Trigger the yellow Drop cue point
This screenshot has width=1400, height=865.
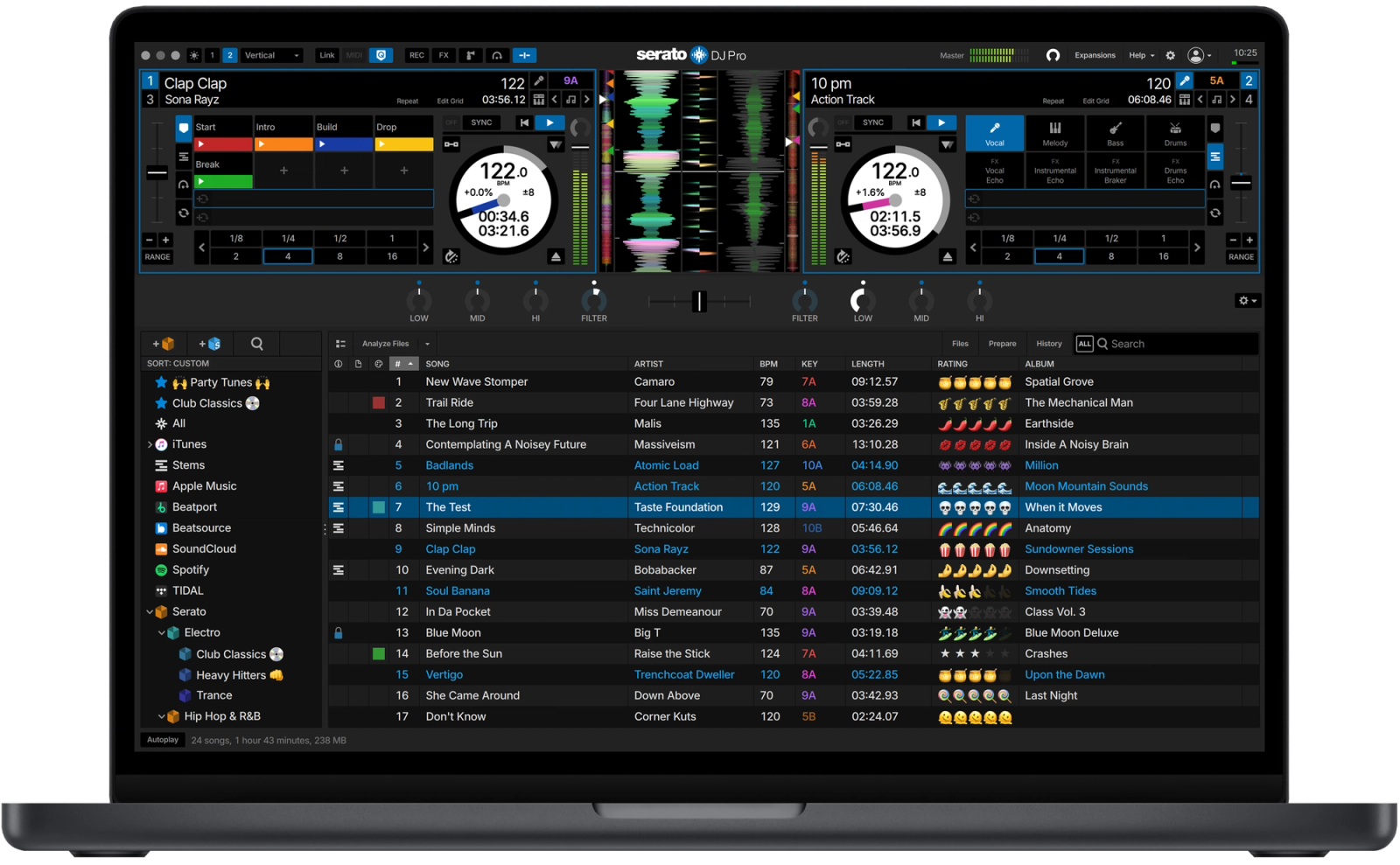pyautogui.click(x=403, y=144)
